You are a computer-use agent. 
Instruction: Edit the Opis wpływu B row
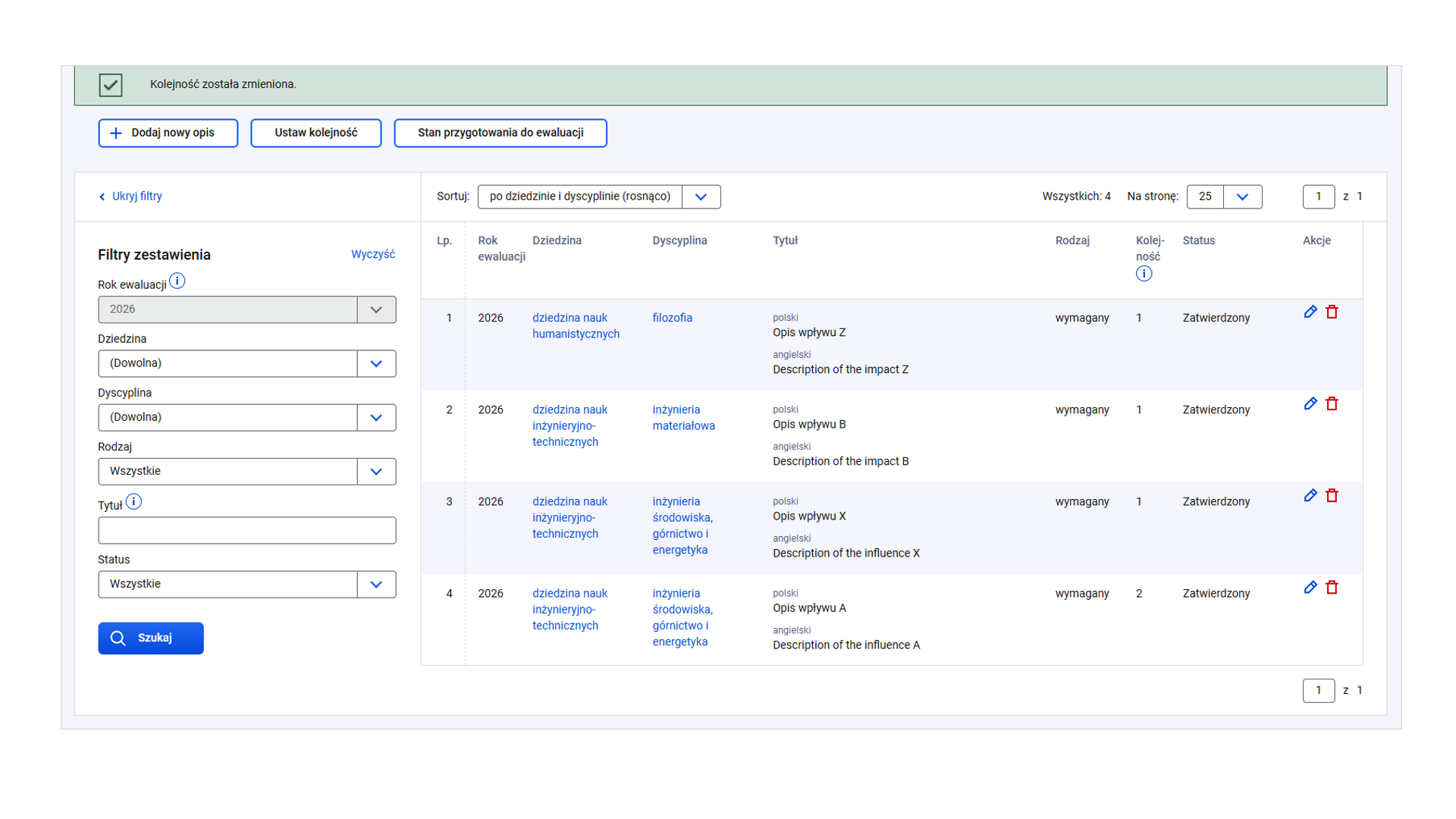[x=1310, y=403]
